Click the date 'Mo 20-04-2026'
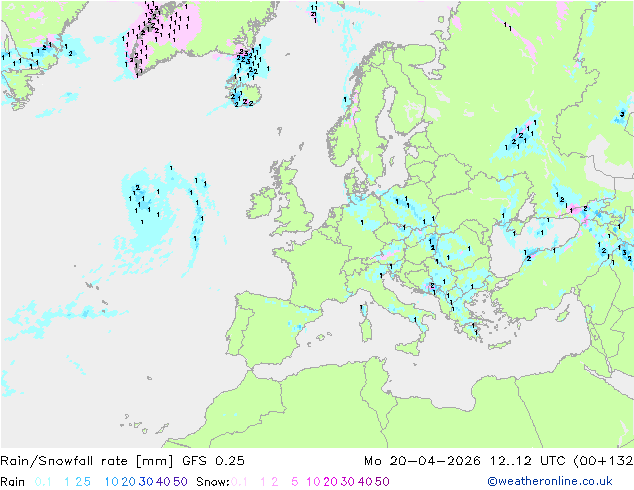 click(422, 460)
